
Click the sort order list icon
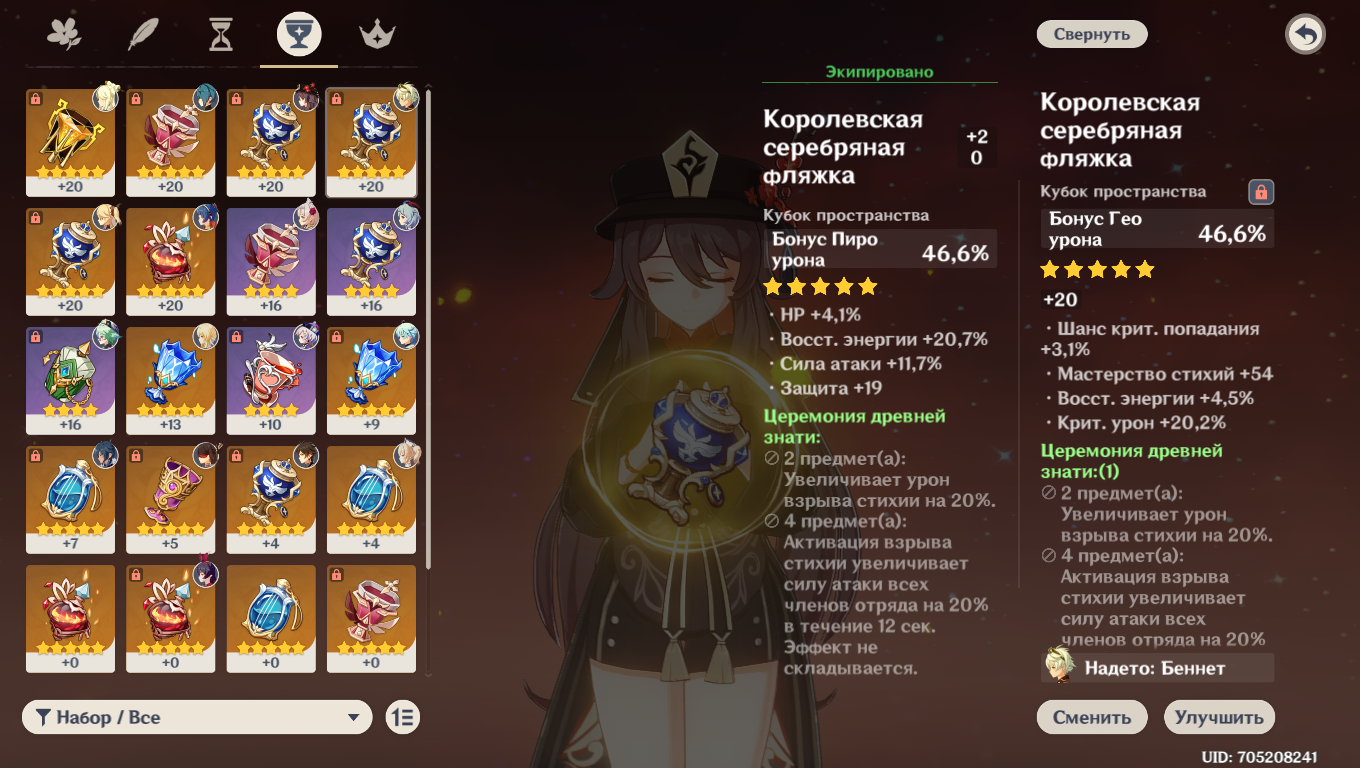(x=403, y=717)
